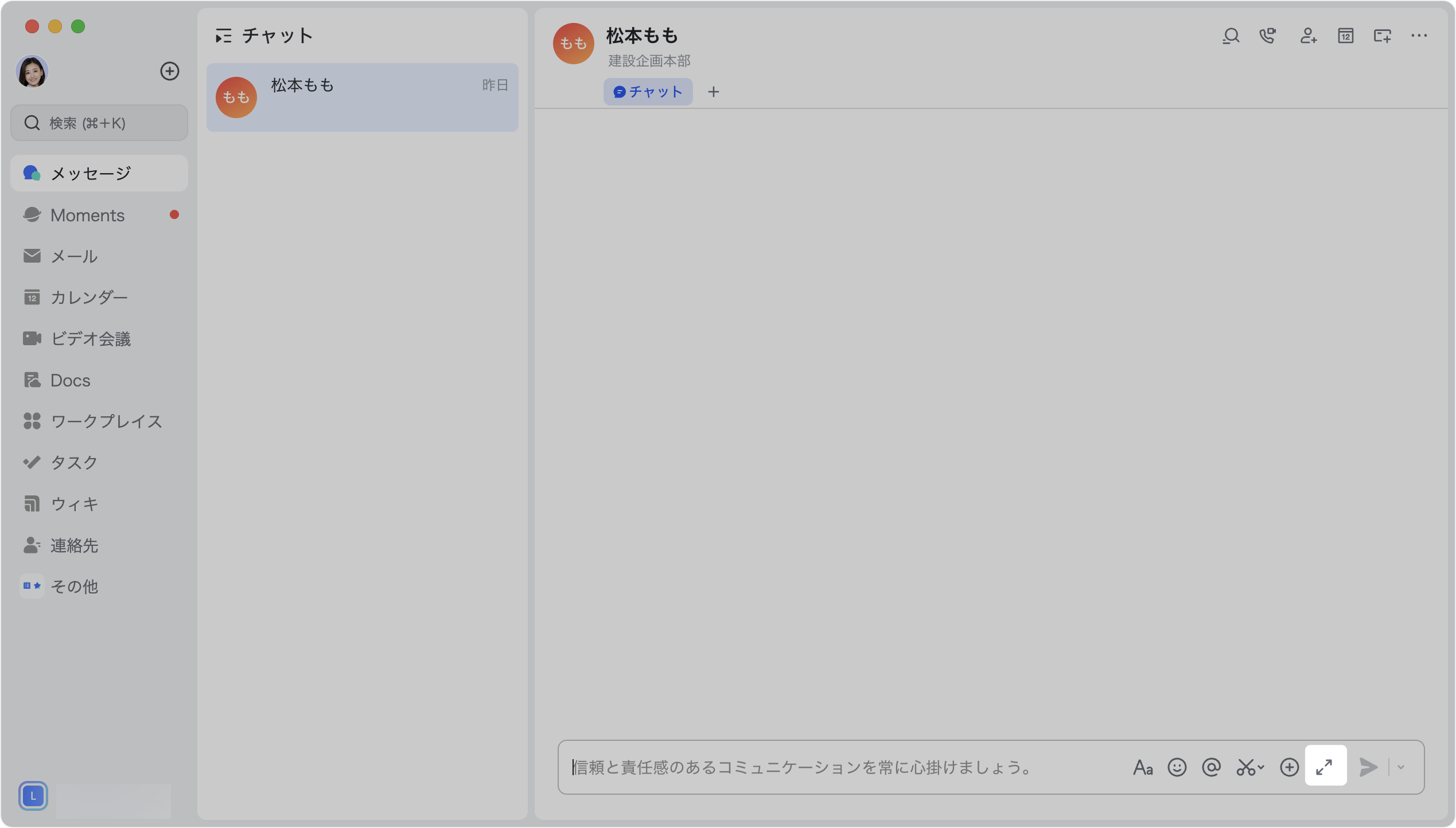Expand the screenshot scissors dropdown
Image resolution: width=1456 pixels, height=828 pixels.
[1261, 767]
